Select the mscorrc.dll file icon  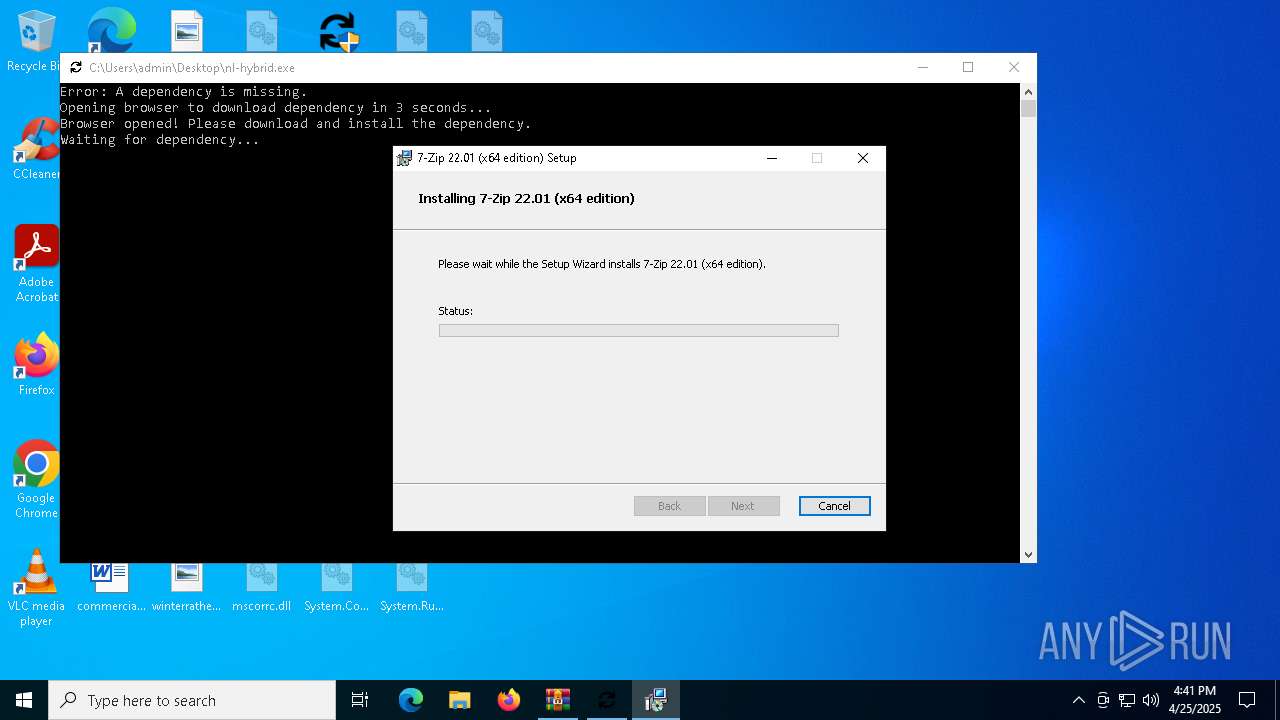[261, 587]
